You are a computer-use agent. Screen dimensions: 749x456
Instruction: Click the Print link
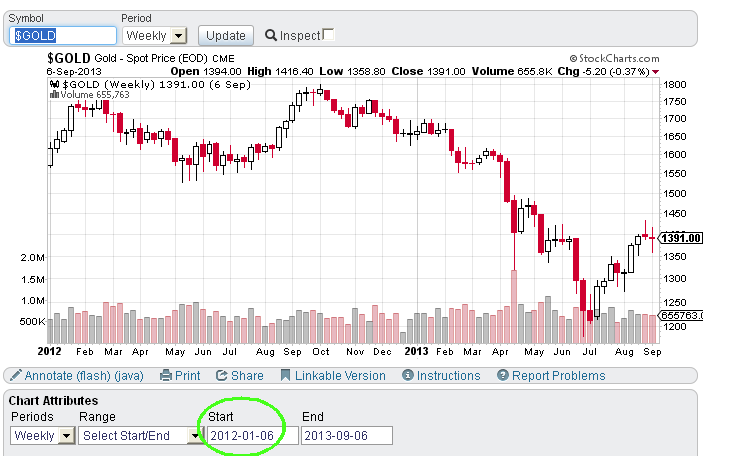187,376
